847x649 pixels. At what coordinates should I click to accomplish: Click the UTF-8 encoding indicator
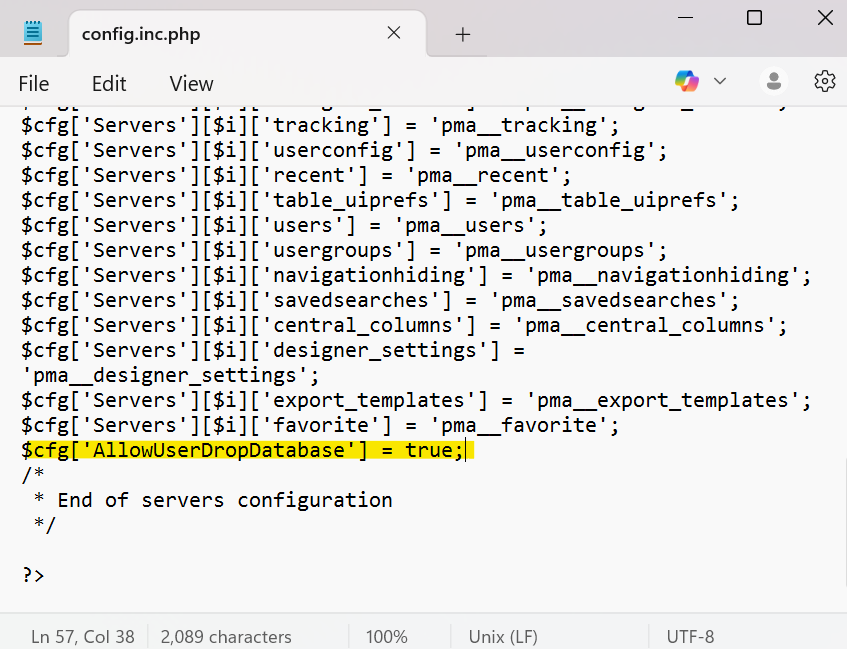point(690,637)
